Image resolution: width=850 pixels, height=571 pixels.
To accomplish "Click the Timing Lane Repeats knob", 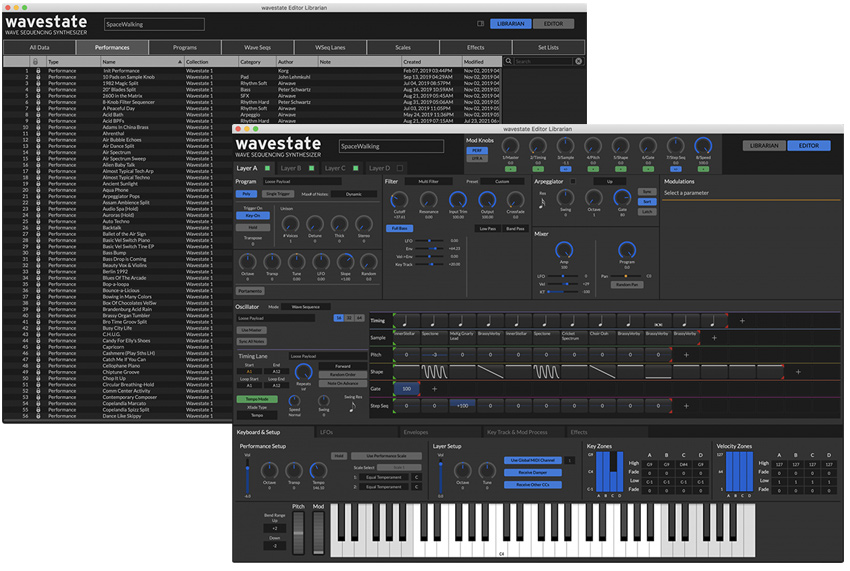I will coord(304,372).
